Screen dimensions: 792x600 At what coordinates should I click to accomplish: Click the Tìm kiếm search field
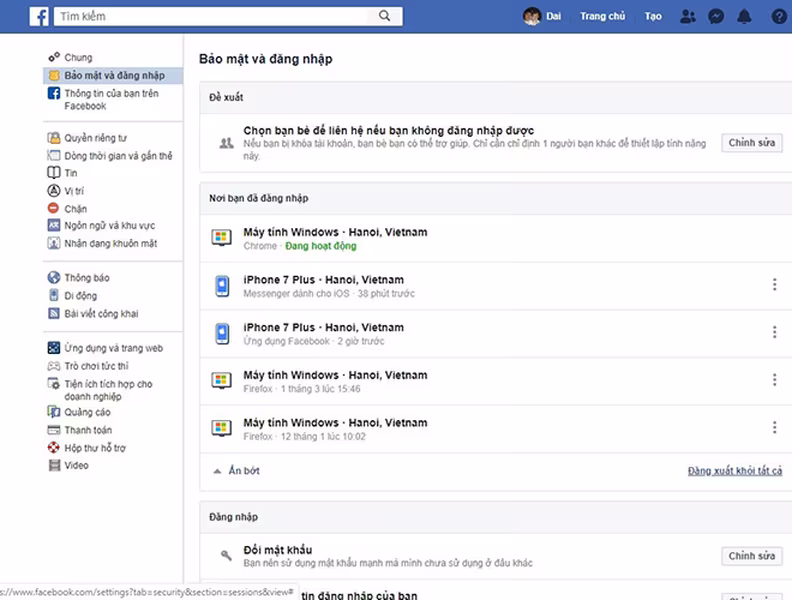tap(215, 16)
